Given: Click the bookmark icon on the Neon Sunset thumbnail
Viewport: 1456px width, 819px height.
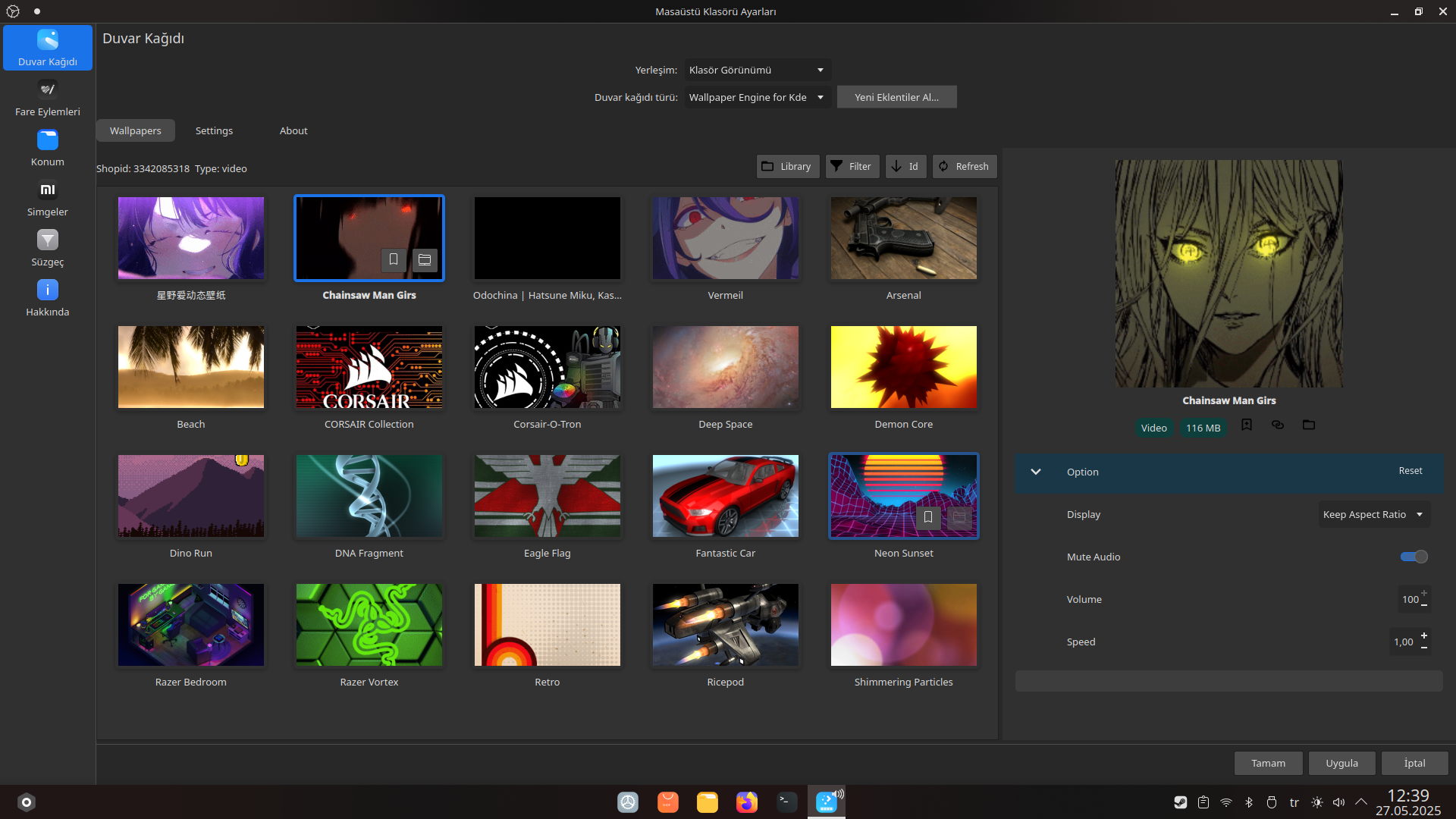Looking at the screenshot, I should point(928,517).
